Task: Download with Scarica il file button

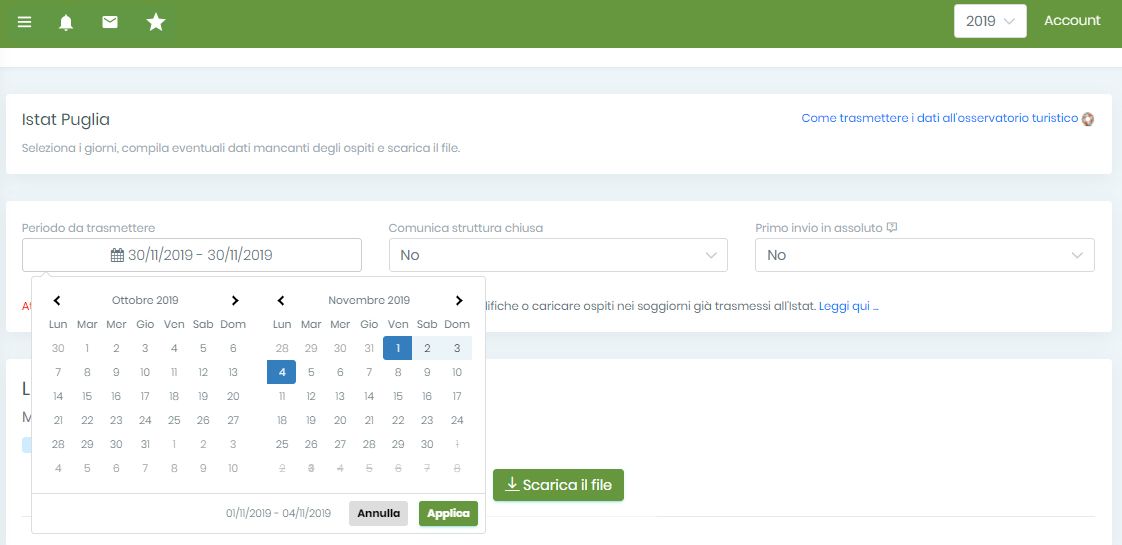Action: (x=558, y=485)
